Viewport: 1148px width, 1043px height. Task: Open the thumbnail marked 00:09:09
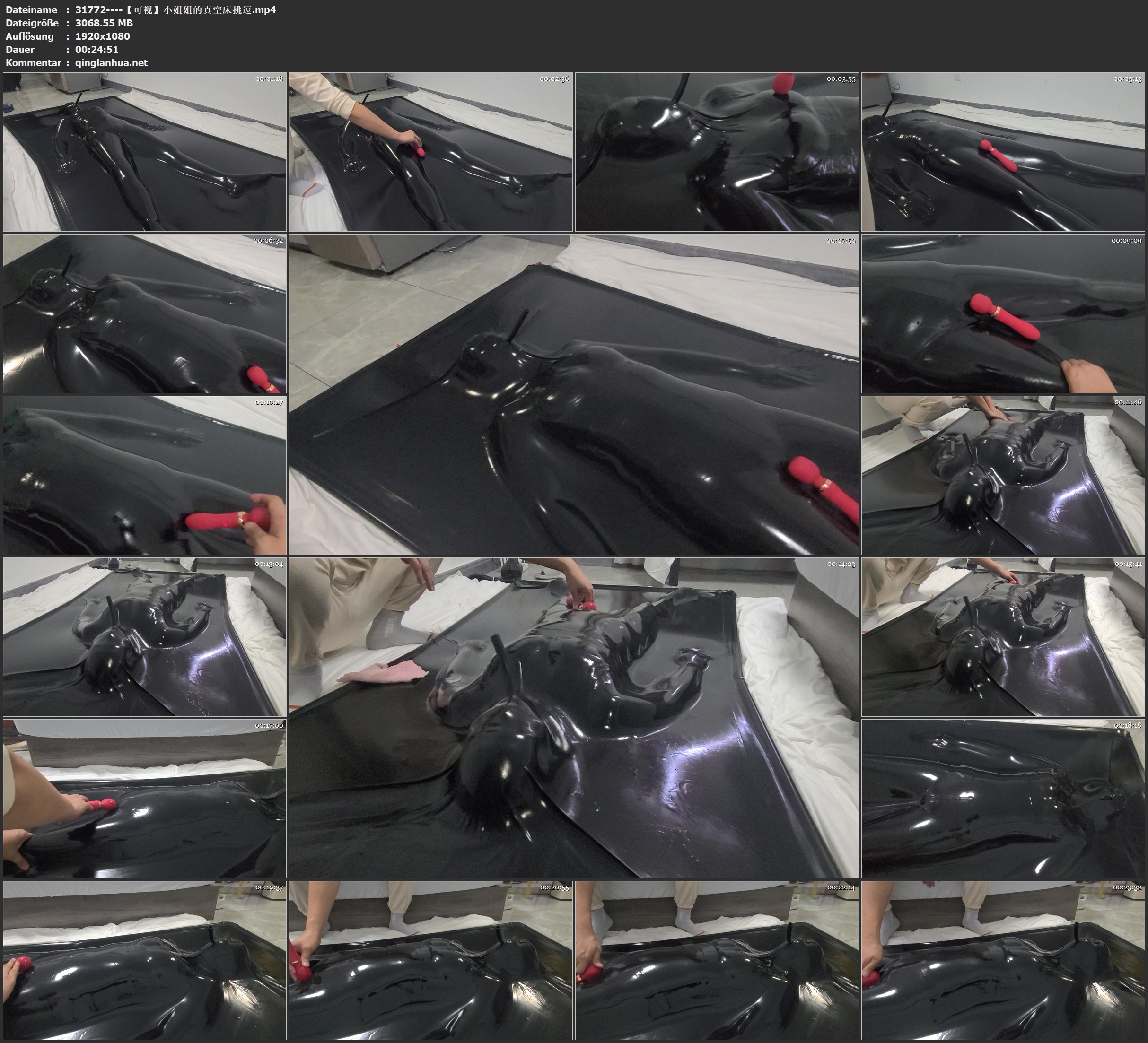pyautogui.click(x=1003, y=313)
